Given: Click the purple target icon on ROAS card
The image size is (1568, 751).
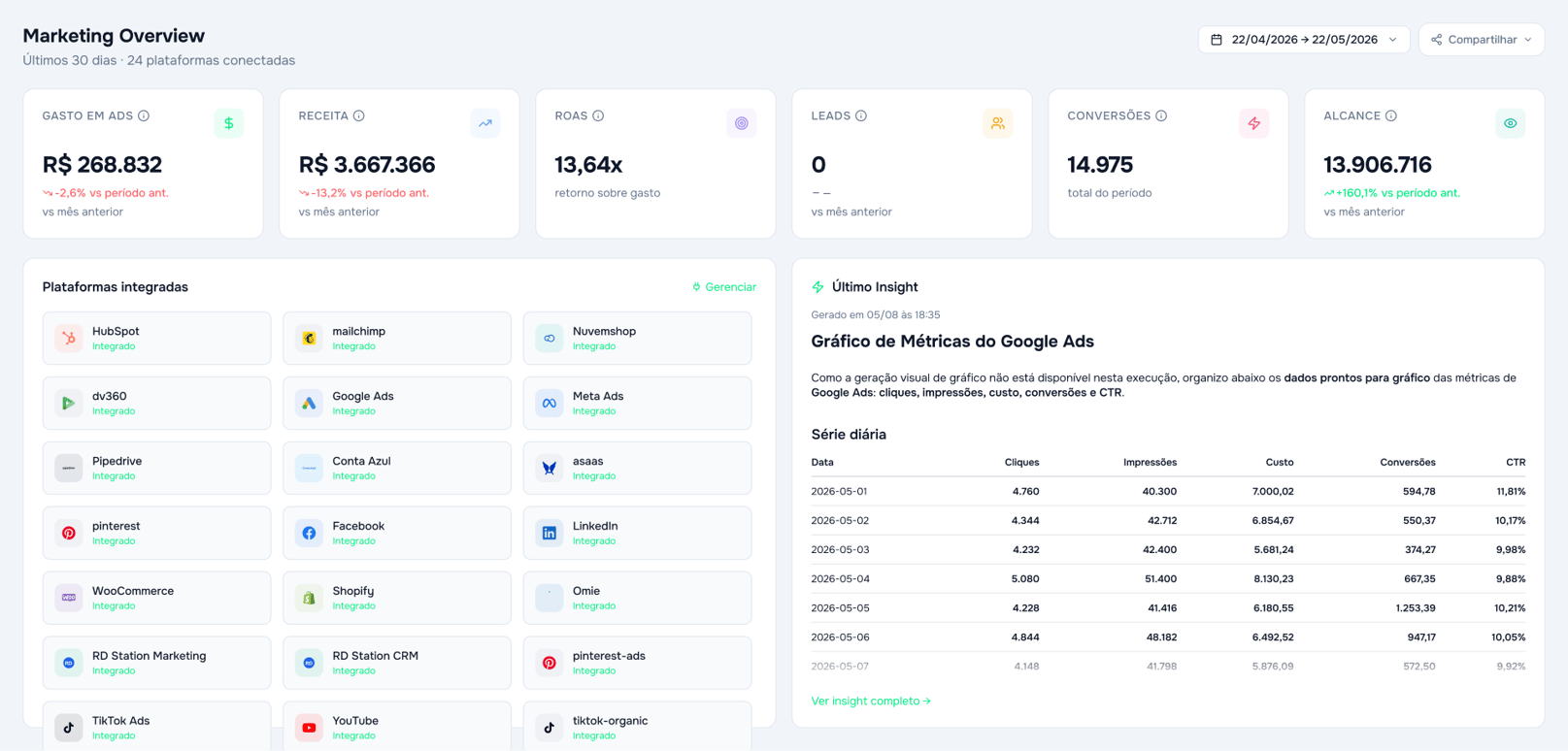Looking at the screenshot, I should point(742,123).
